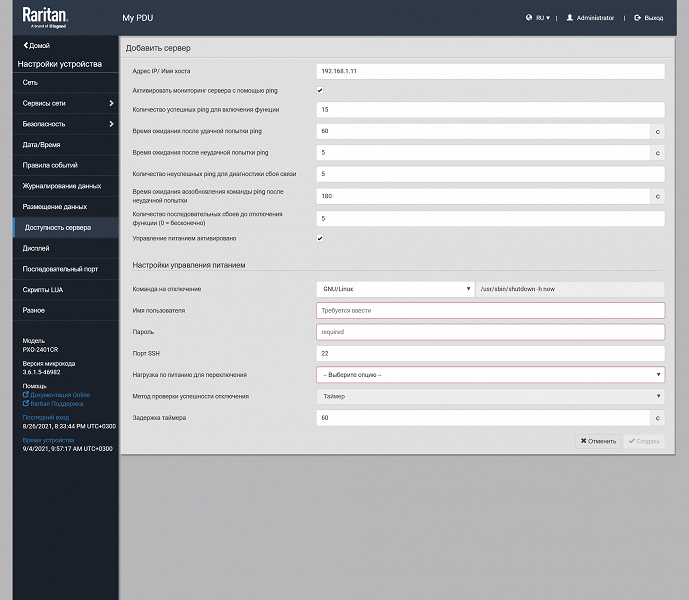
Task: Click the Имя пользователя input field
Action: 490,310
